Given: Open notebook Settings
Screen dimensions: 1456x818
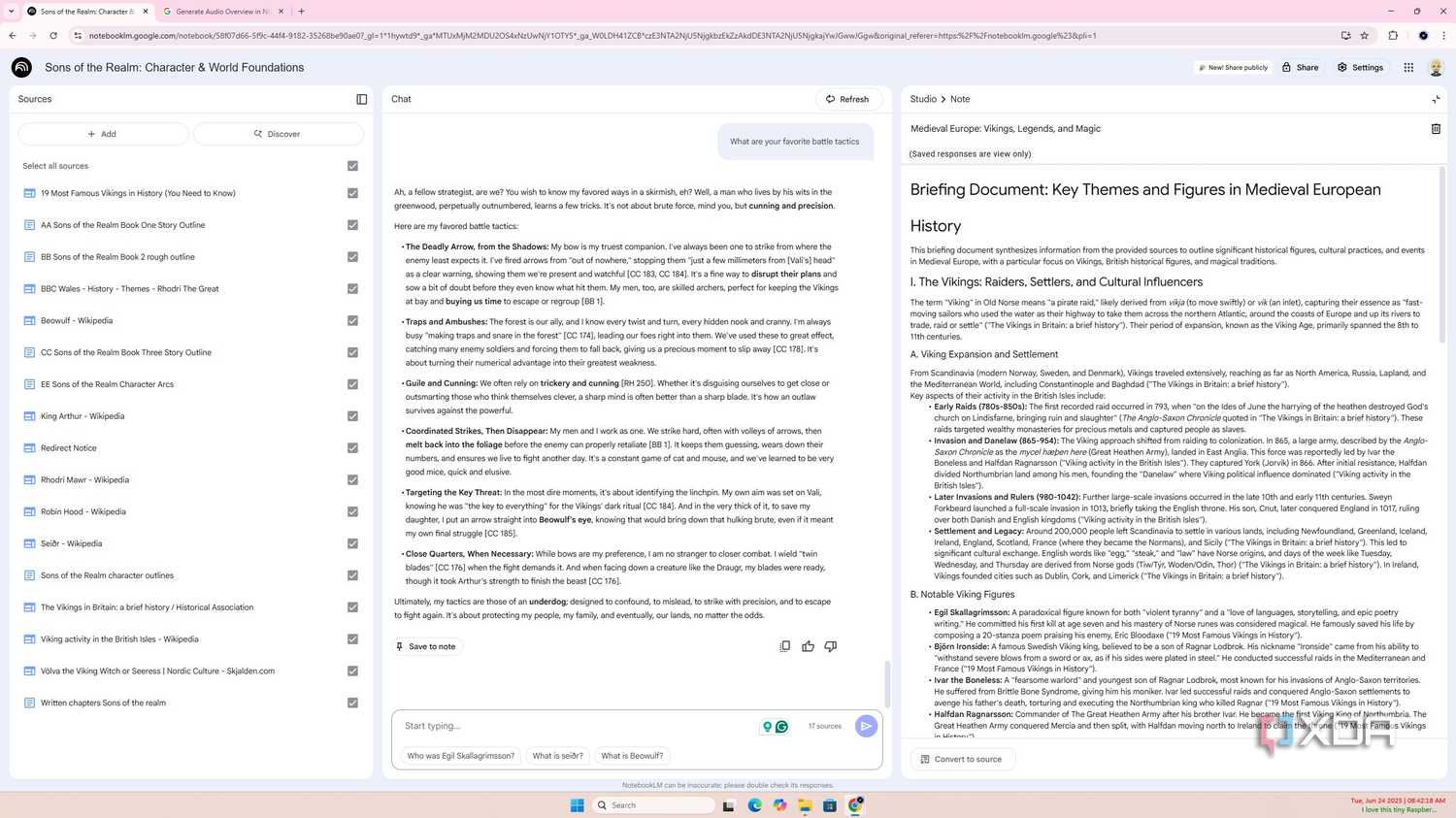Looking at the screenshot, I should 1361,67.
